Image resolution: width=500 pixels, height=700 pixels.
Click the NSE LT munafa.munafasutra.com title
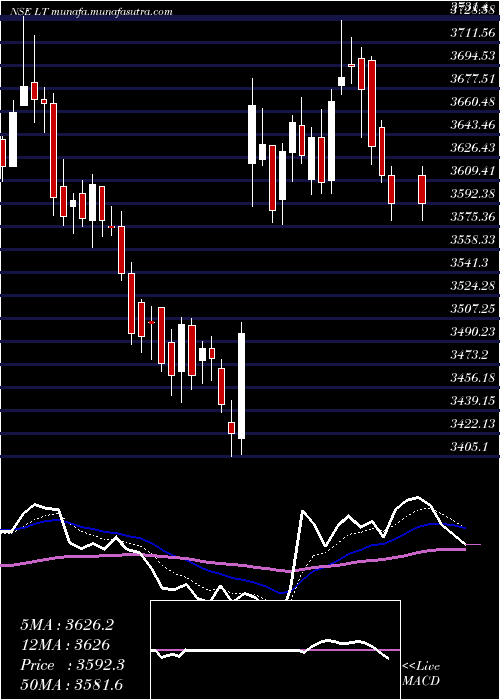point(92,11)
